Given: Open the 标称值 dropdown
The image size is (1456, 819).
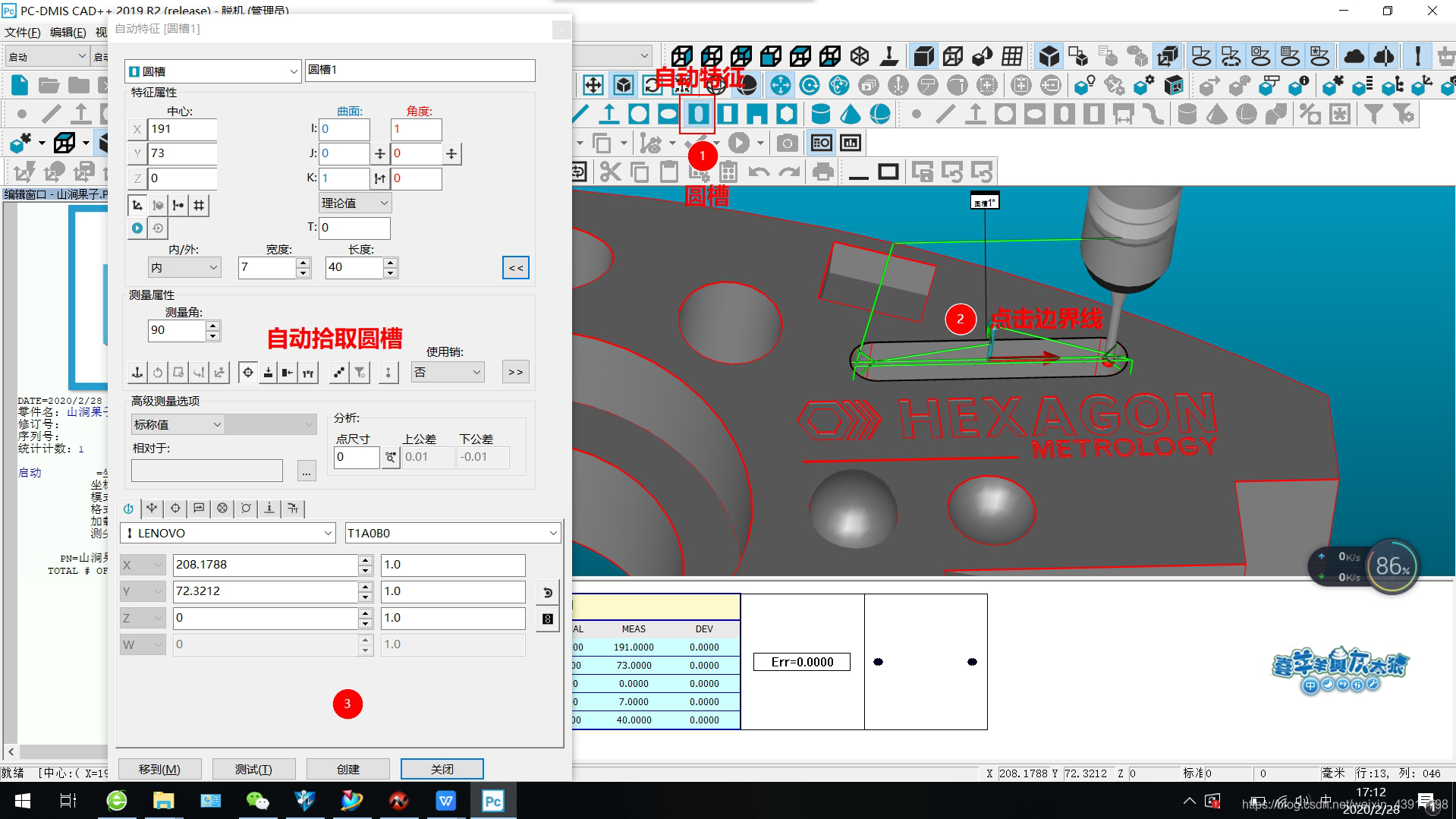Looking at the screenshot, I should click(x=178, y=425).
